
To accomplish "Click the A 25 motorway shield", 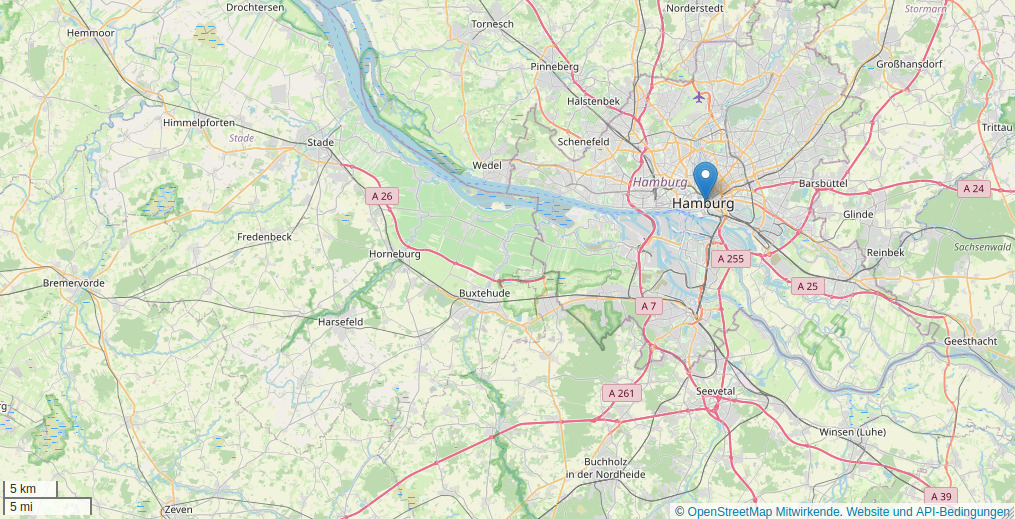I will (x=808, y=286).
